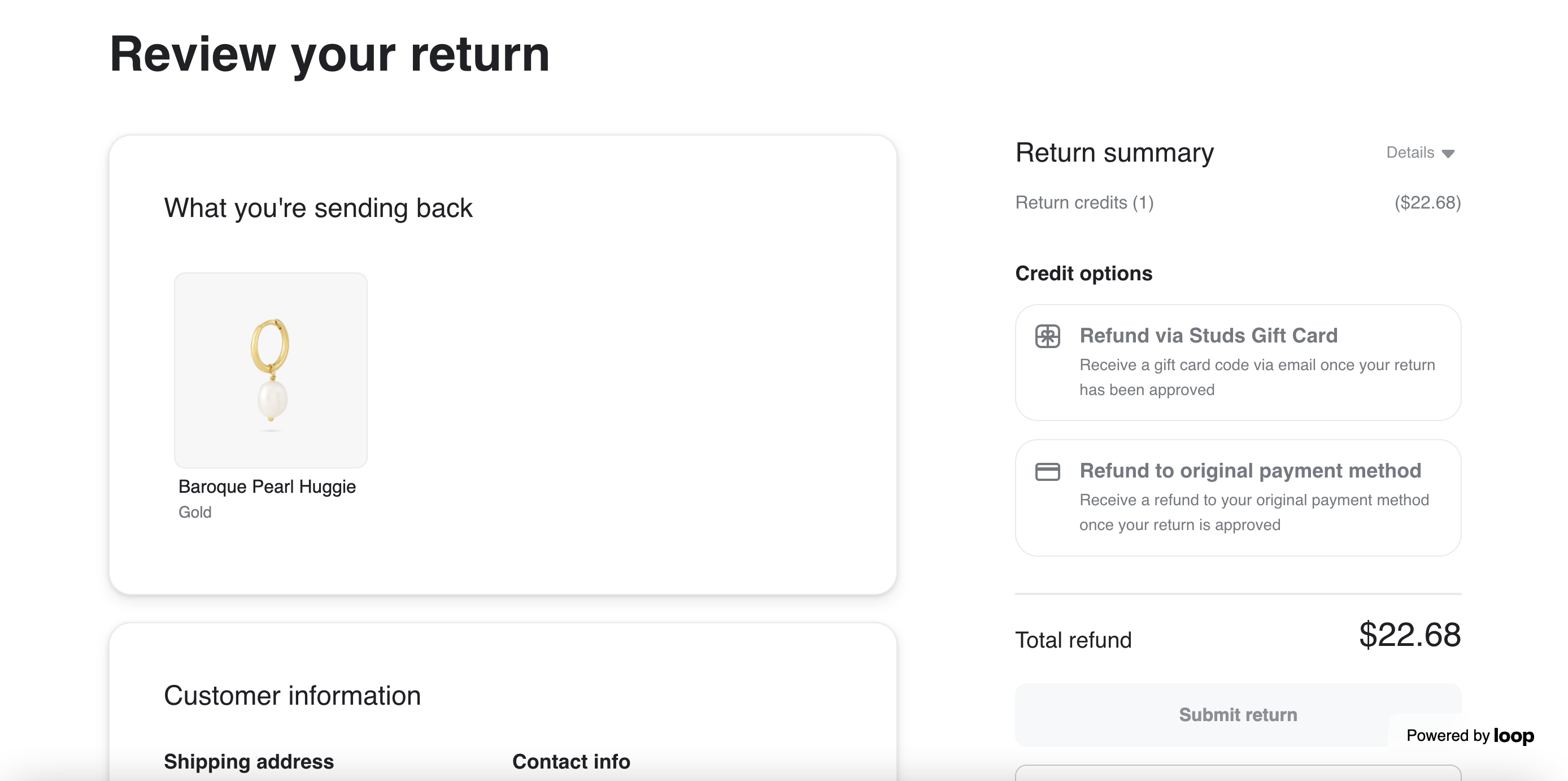The height and width of the screenshot is (781, 1568).
Task: Click the Gold variant label
Action: pyautogui.click(x=195, y=513)
